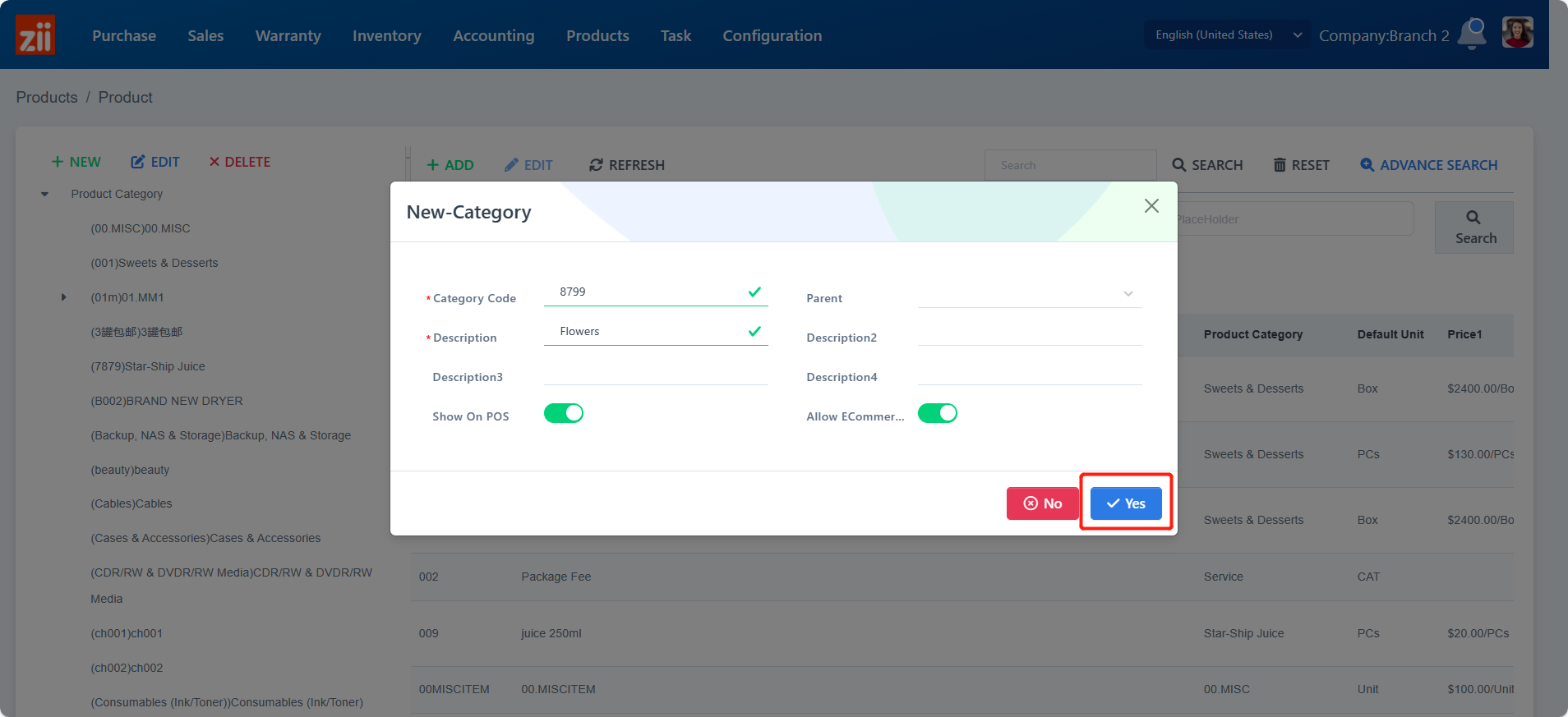Expand the (01m)01.MM1 tree node
This screenshot has height=717, width=1568.
(x=64, y=297)
